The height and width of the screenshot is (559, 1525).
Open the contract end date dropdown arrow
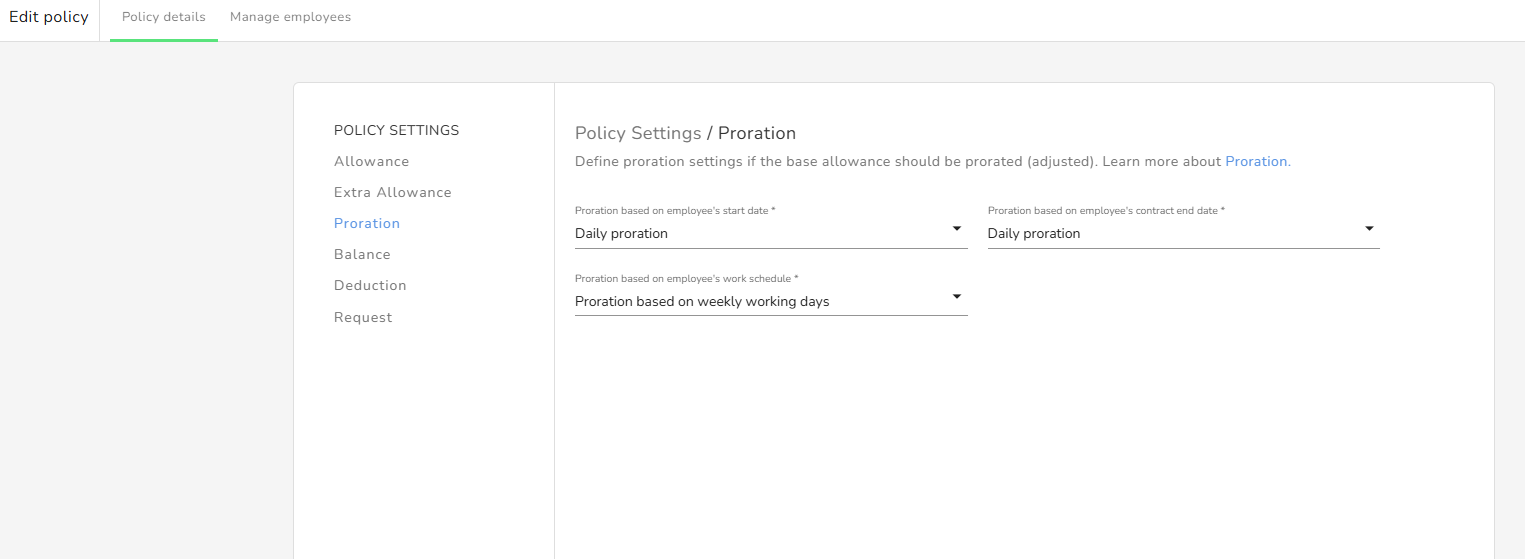1369,229
